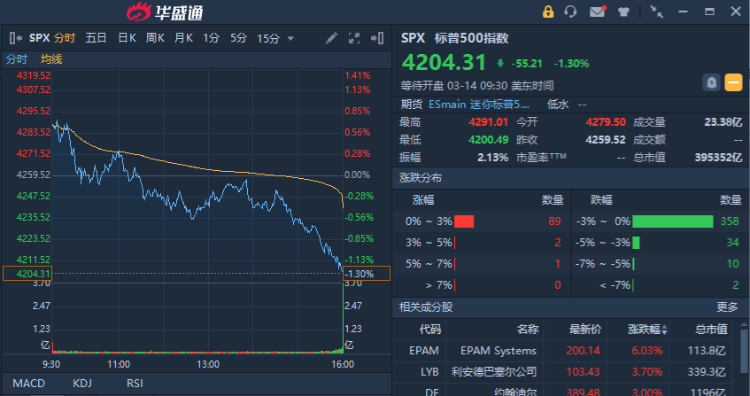This screenshot has width=750, height=396.
Task: Select the MACD indicator button
Action: (x=29, y=383)
